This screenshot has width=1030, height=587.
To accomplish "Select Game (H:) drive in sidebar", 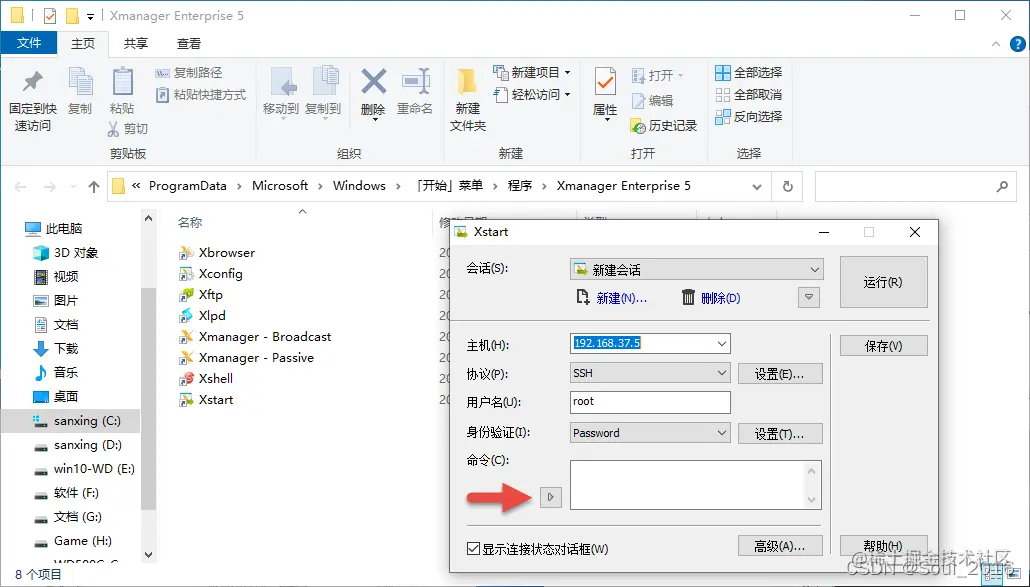I will 73,541.
